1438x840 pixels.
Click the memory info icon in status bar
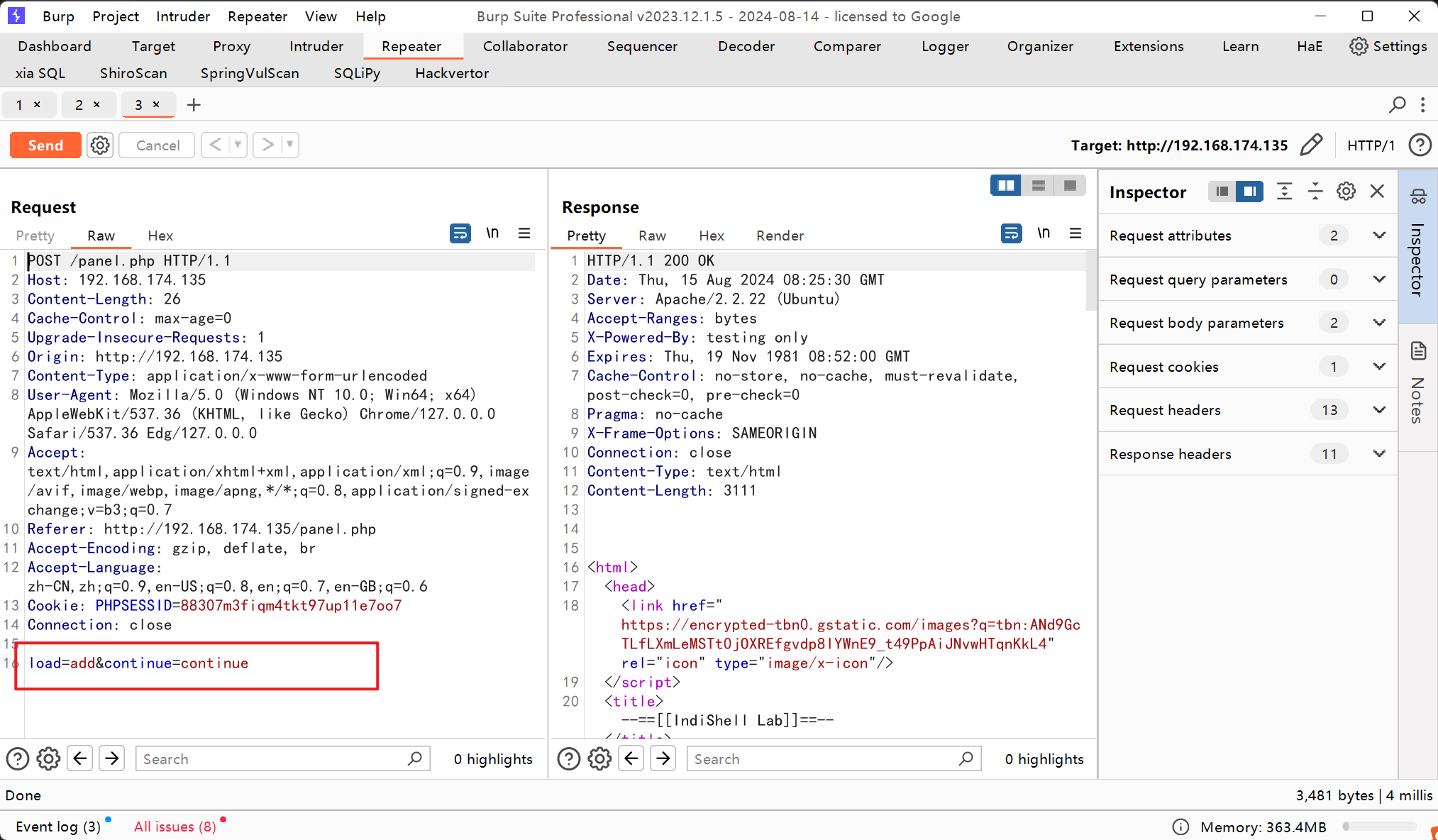1180,827
